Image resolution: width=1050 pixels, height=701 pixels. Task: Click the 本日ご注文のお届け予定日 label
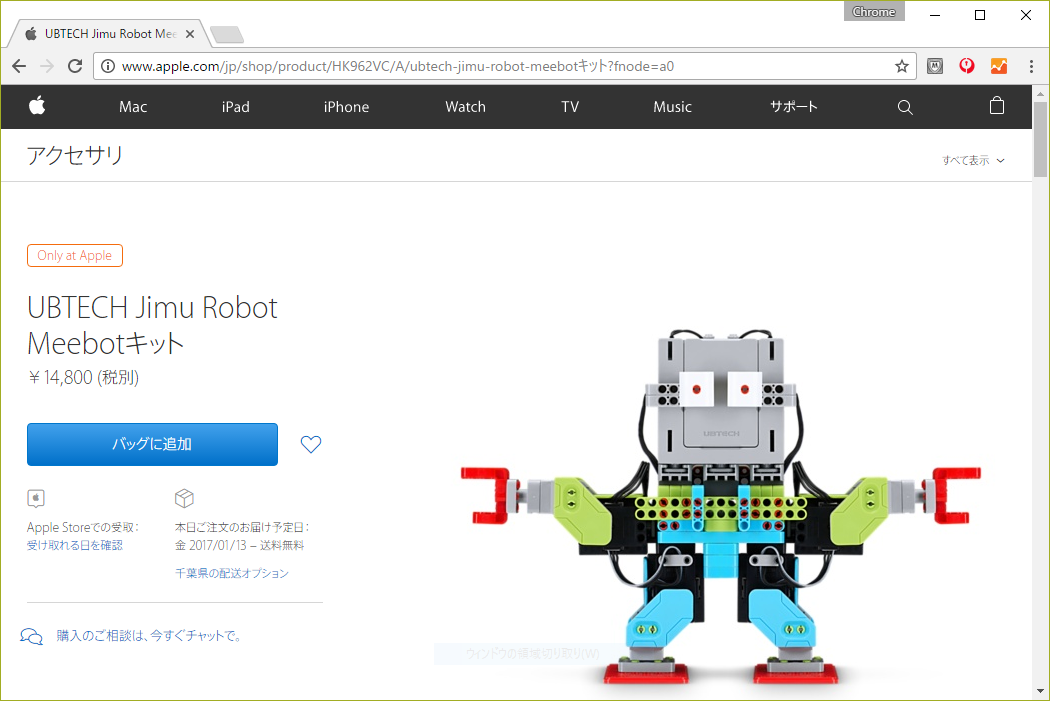click(x=242, y=528)
